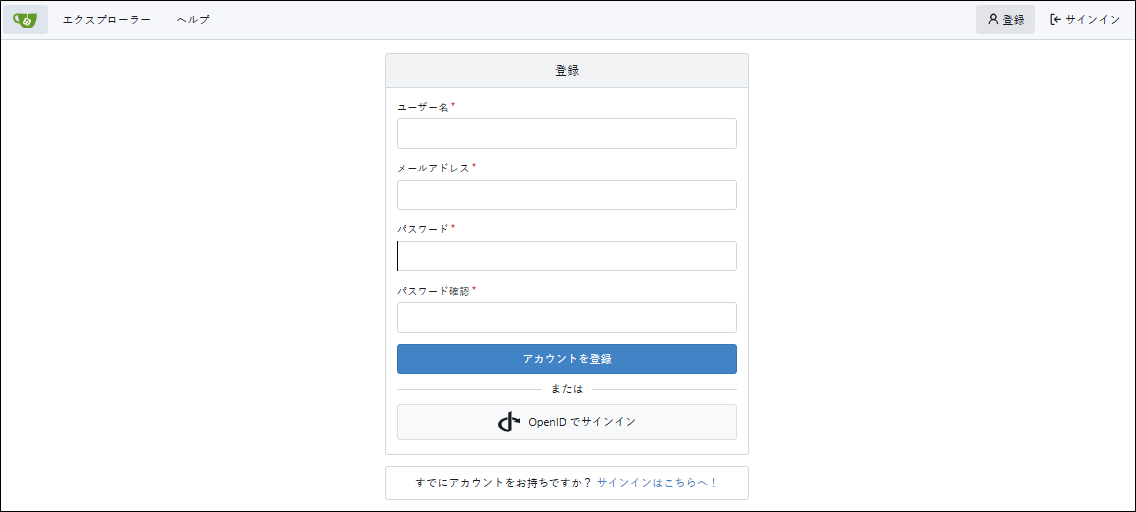
Task: Select 登録 in the top navigation
Action: [1005, 19]
